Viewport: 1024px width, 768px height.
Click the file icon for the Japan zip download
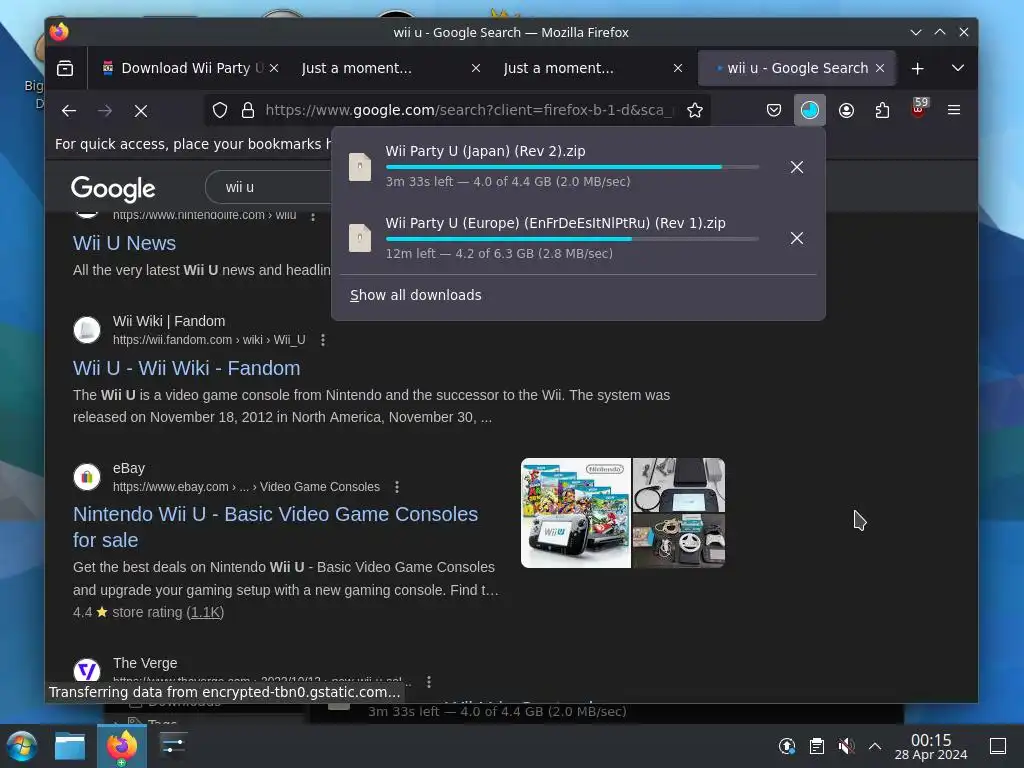click(x=360, y=167)
